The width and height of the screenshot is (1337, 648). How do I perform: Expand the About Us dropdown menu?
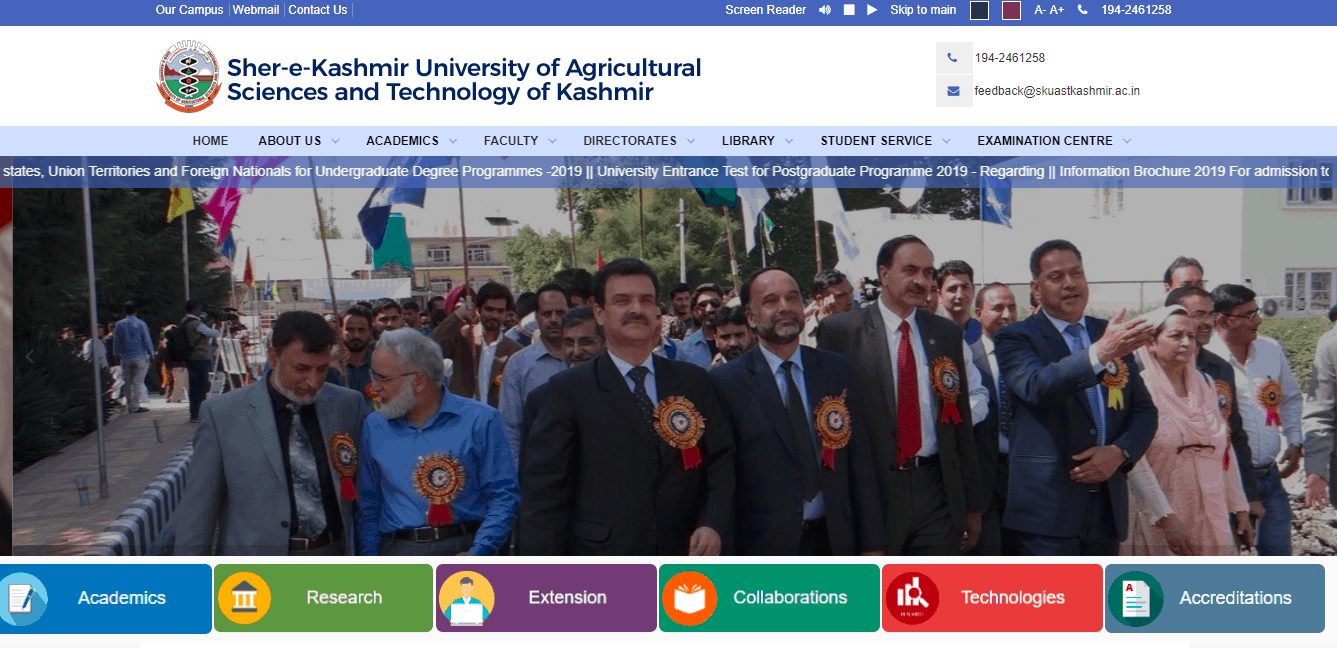coord(298,141)
